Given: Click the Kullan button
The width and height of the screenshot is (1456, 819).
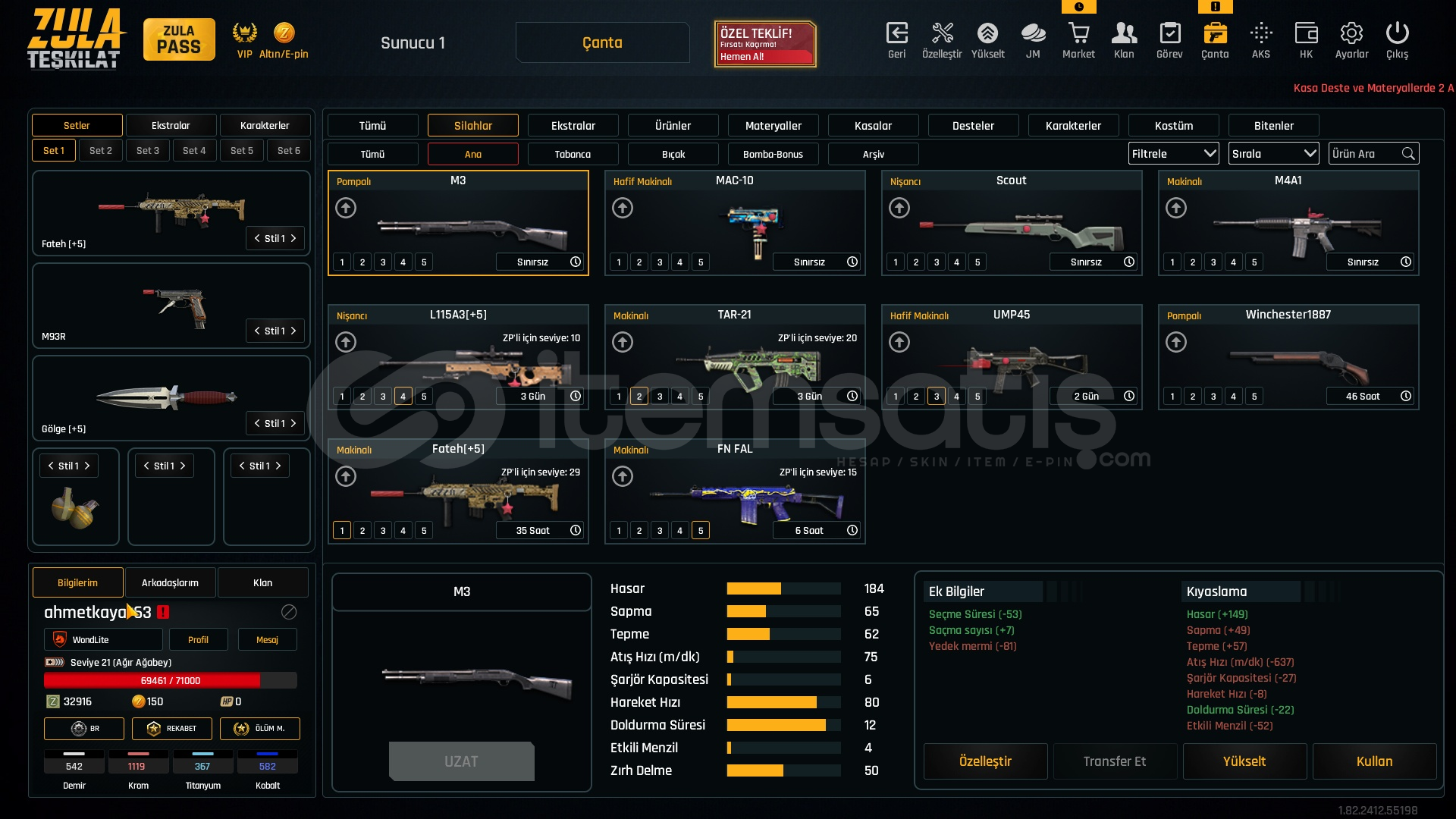Looking at the screenshot, I should (x=1374, y=761).
